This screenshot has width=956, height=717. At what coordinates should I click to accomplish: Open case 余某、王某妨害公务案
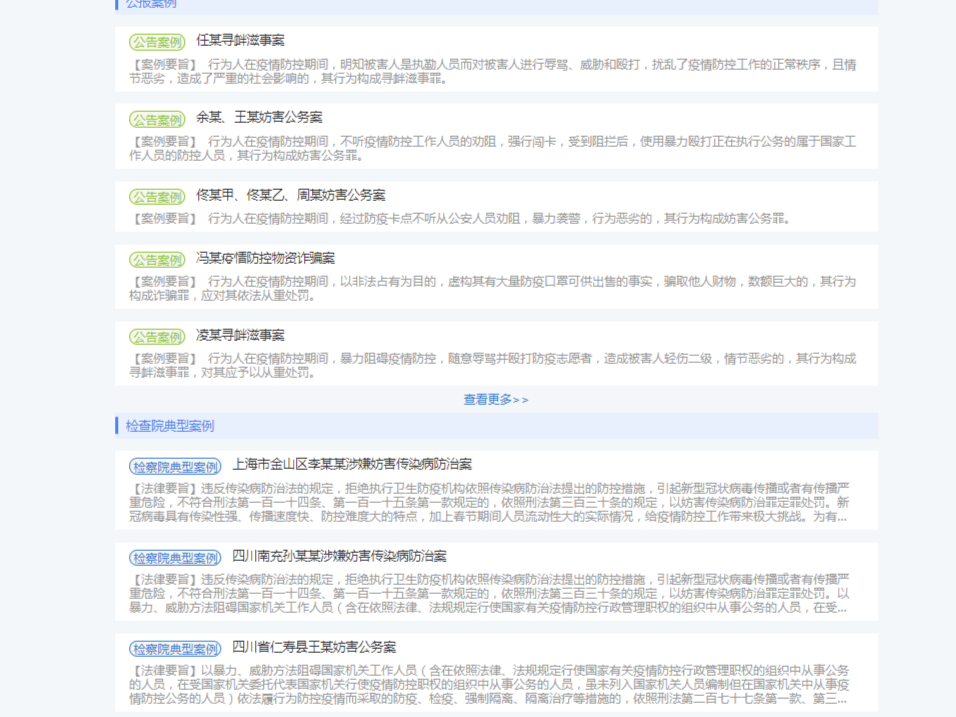(x=259, y=117)
